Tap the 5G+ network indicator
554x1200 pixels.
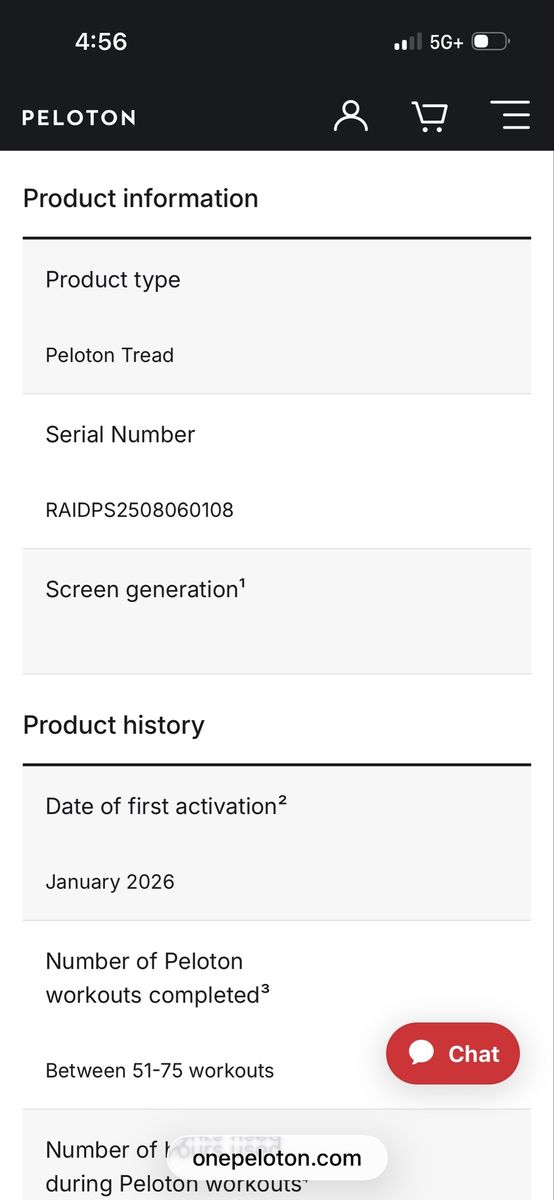[x=446, y=43]
